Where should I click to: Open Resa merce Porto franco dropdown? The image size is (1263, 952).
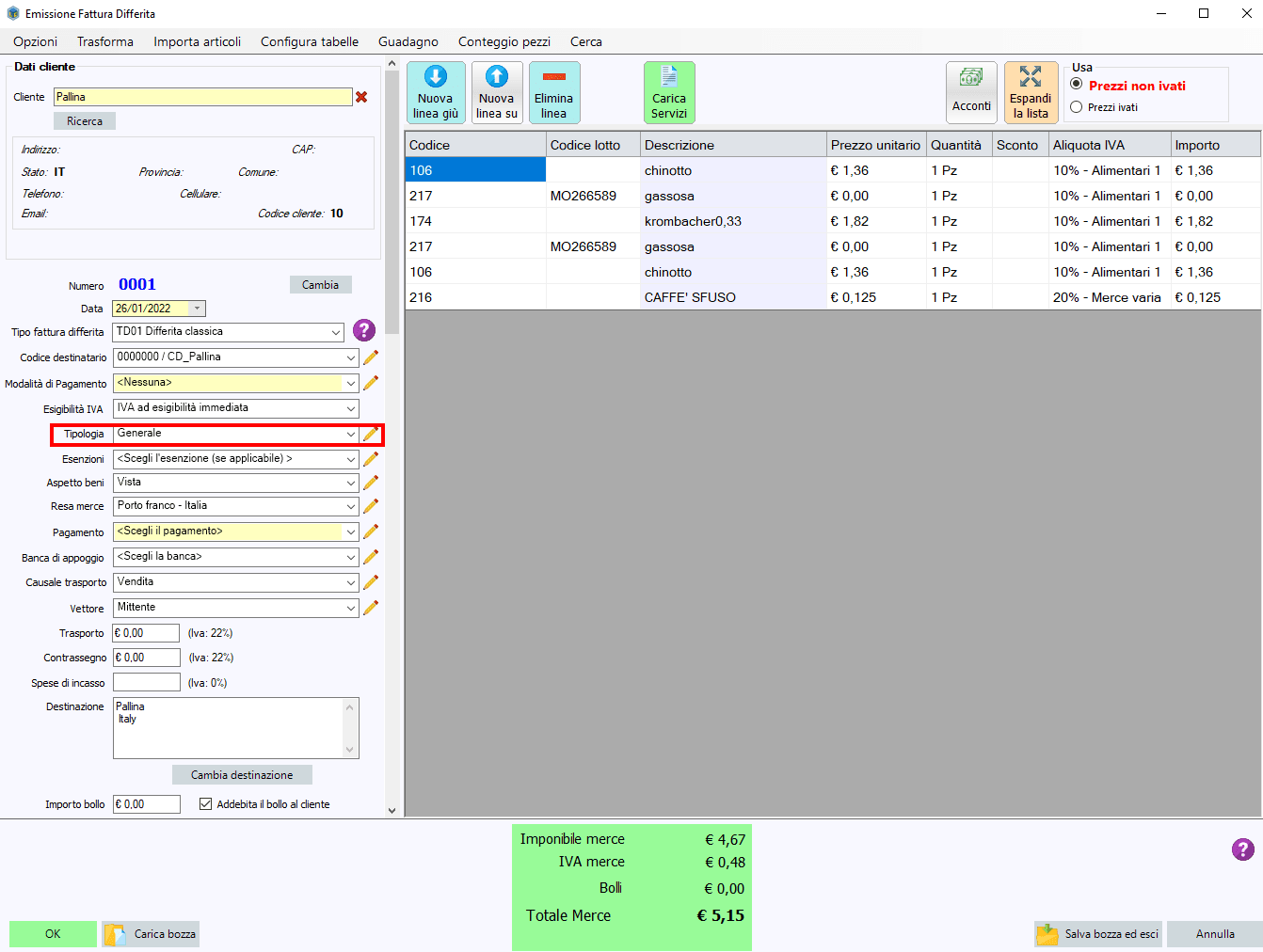tap(351, 506)
